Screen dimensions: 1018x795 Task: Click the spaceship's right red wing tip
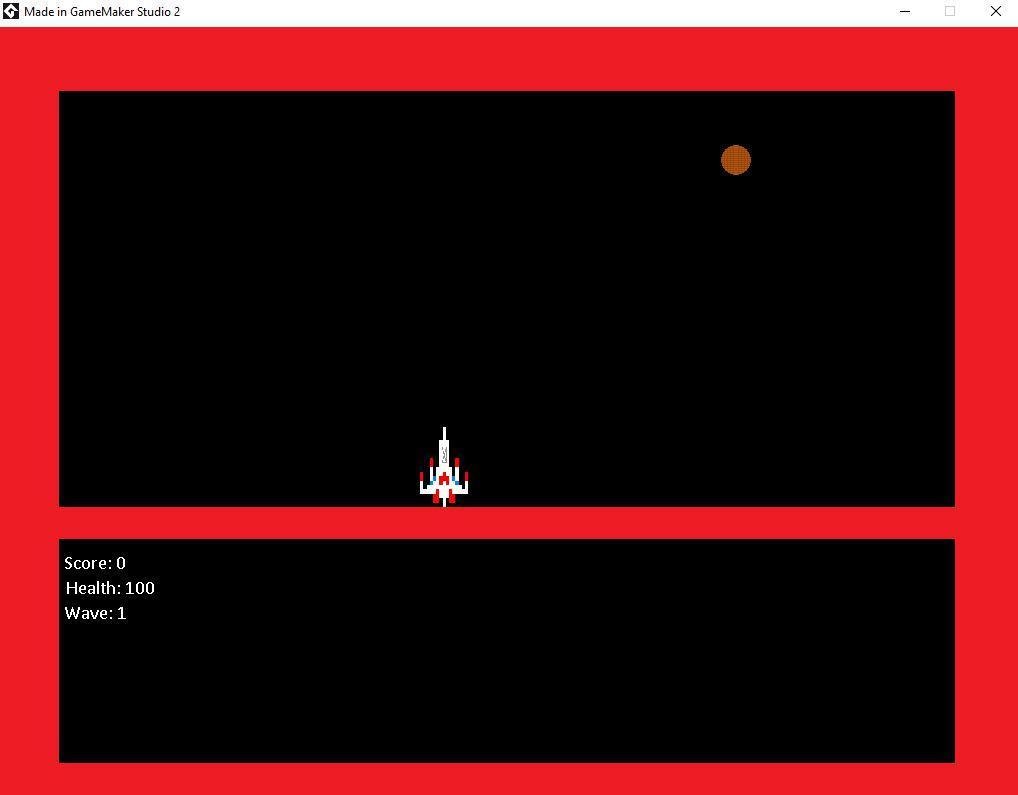point(466,478)
